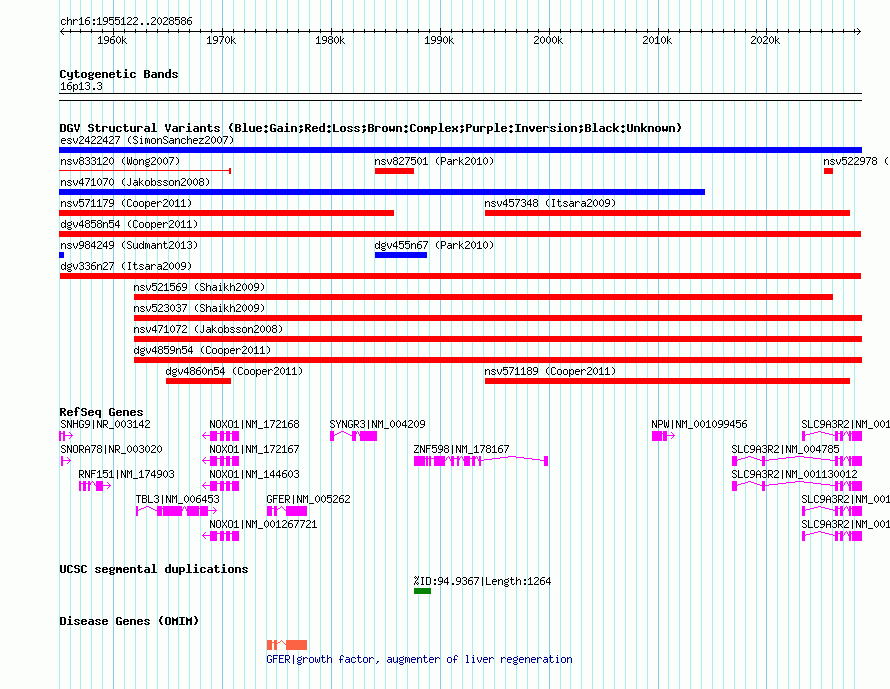Click the esv2422427 (SimonSanchez2007) label
The height and width of the screenshot is (689, 890).
147,140
